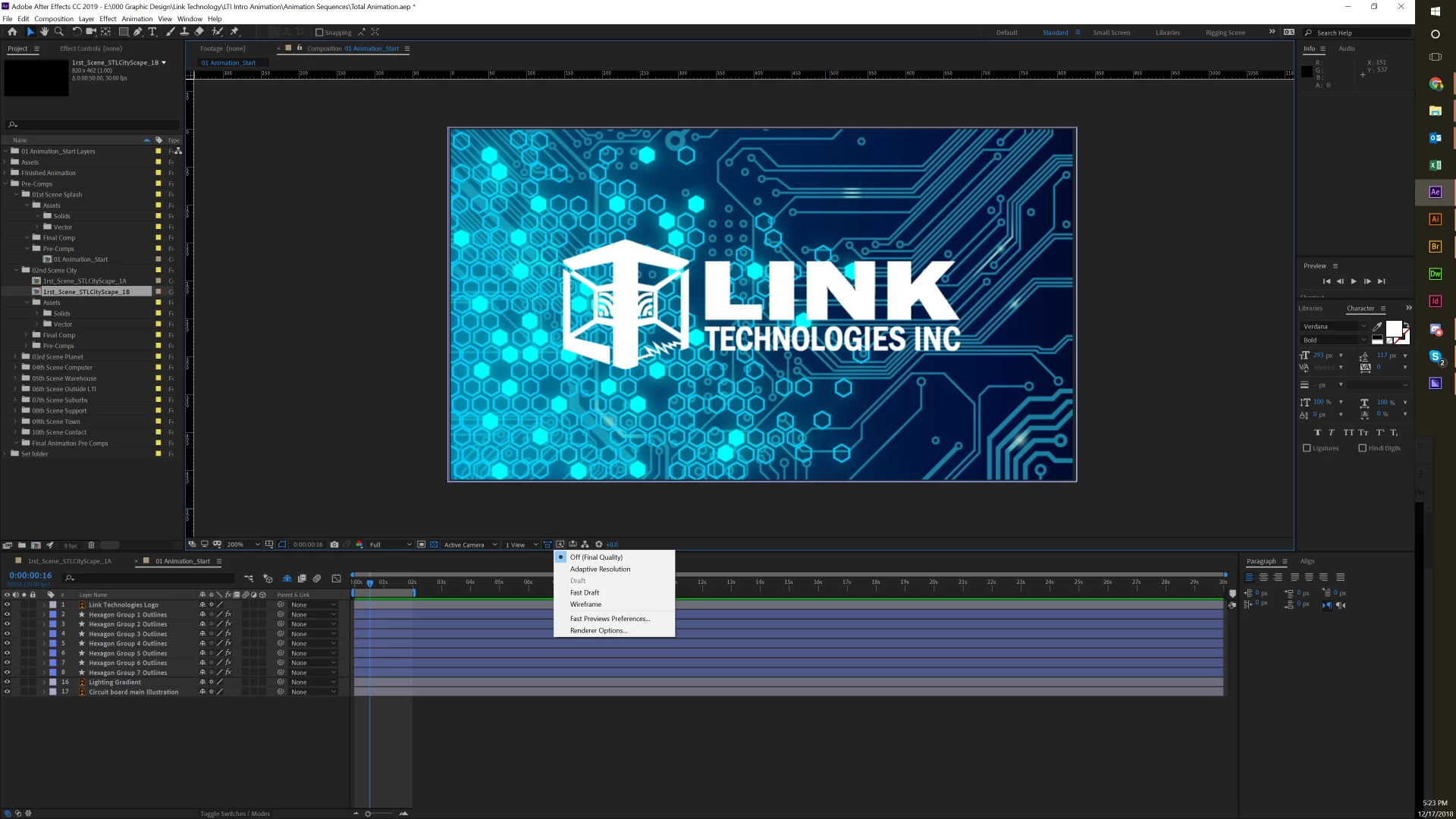
Task: Open Fast Previews Preferences...
Action: pyautogui.click(x=610, y=619)
